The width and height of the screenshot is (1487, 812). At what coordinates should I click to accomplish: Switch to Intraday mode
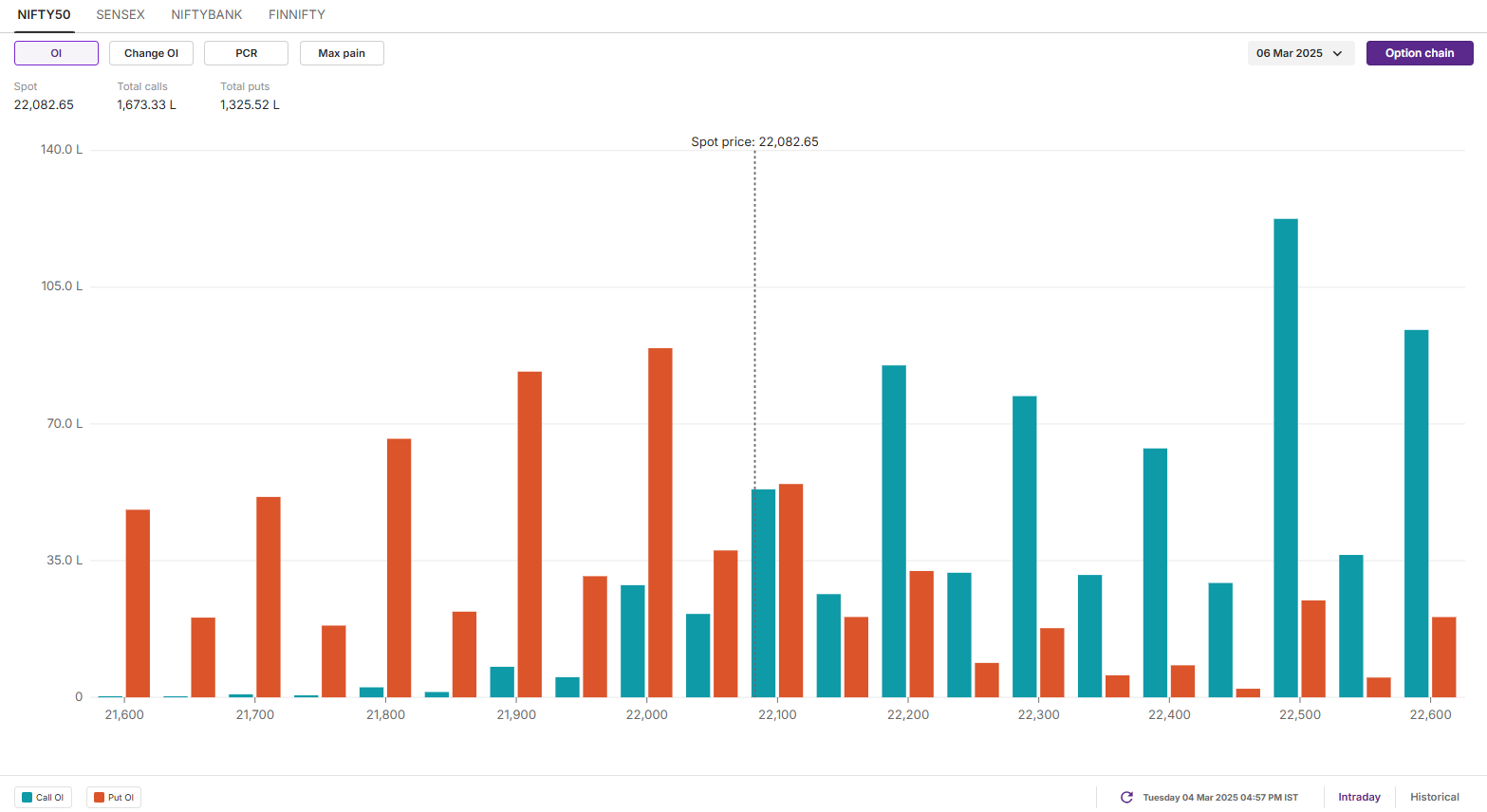[1359, 798]
